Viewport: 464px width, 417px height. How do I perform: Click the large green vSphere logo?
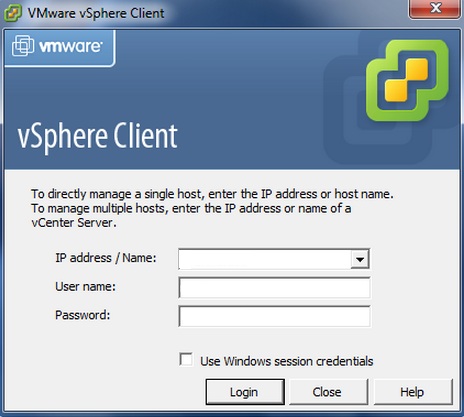point(407,80)
